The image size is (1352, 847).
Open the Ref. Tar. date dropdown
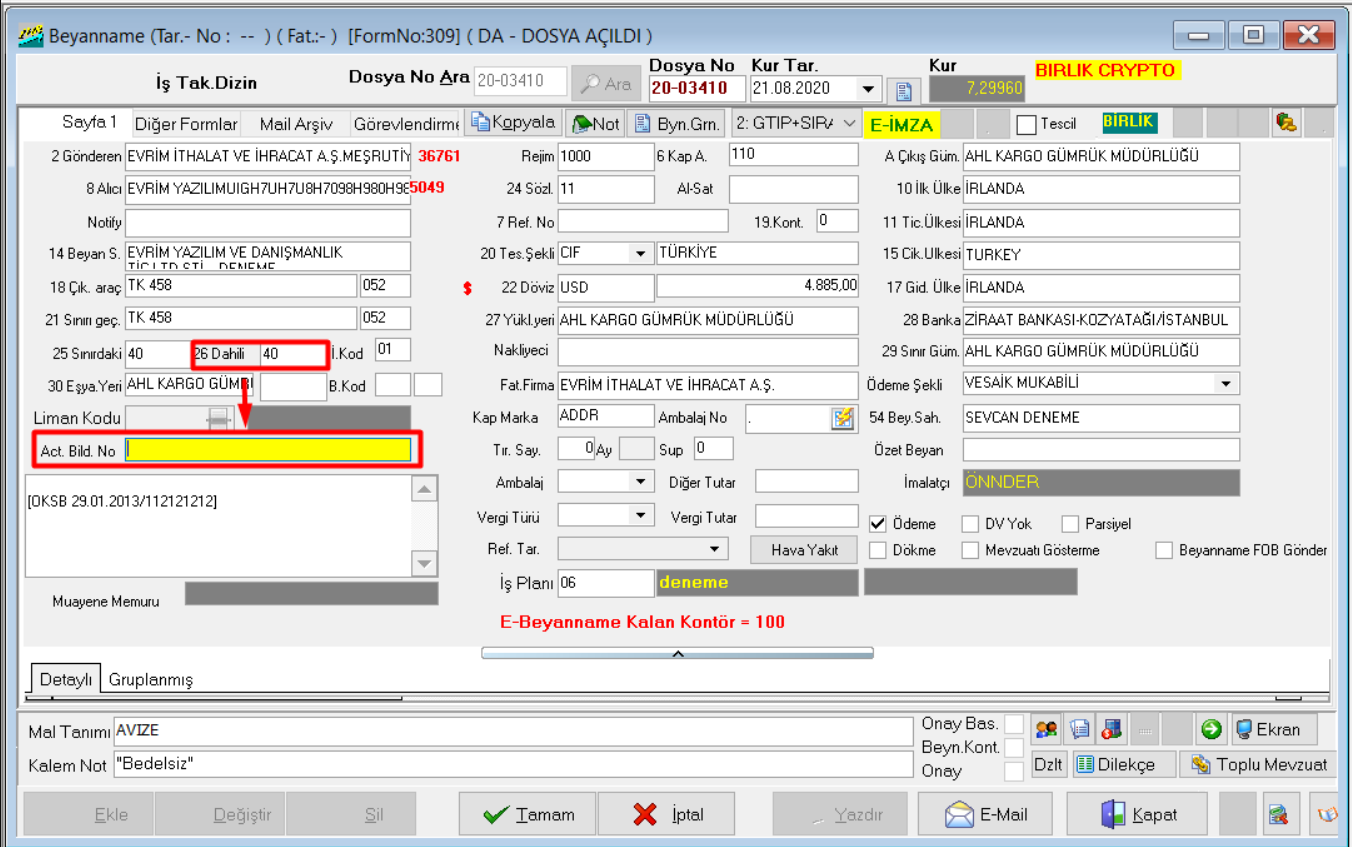(x=714, y=549)
